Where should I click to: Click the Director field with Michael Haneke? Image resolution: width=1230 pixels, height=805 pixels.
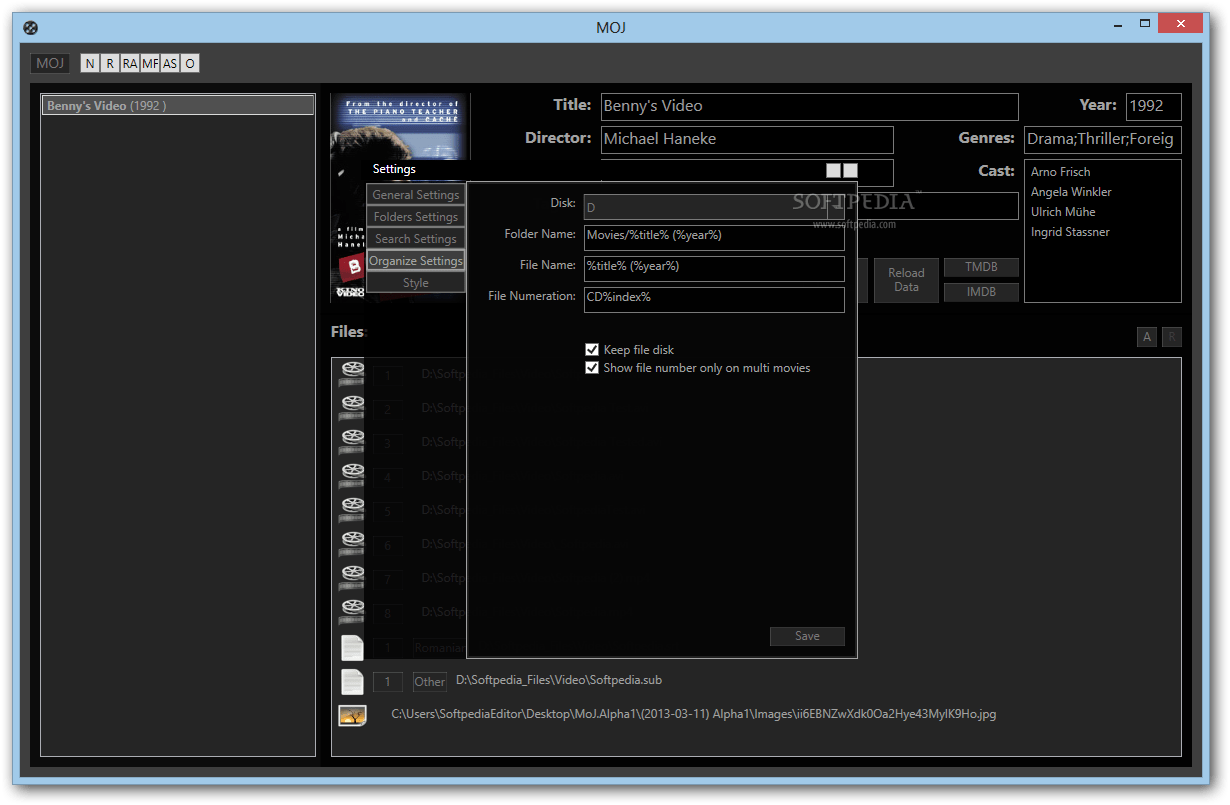(747, 140)
